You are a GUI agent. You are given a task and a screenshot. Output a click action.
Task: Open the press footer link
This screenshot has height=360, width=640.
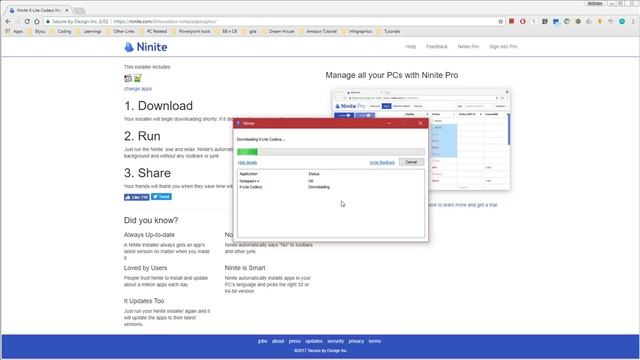295,341
